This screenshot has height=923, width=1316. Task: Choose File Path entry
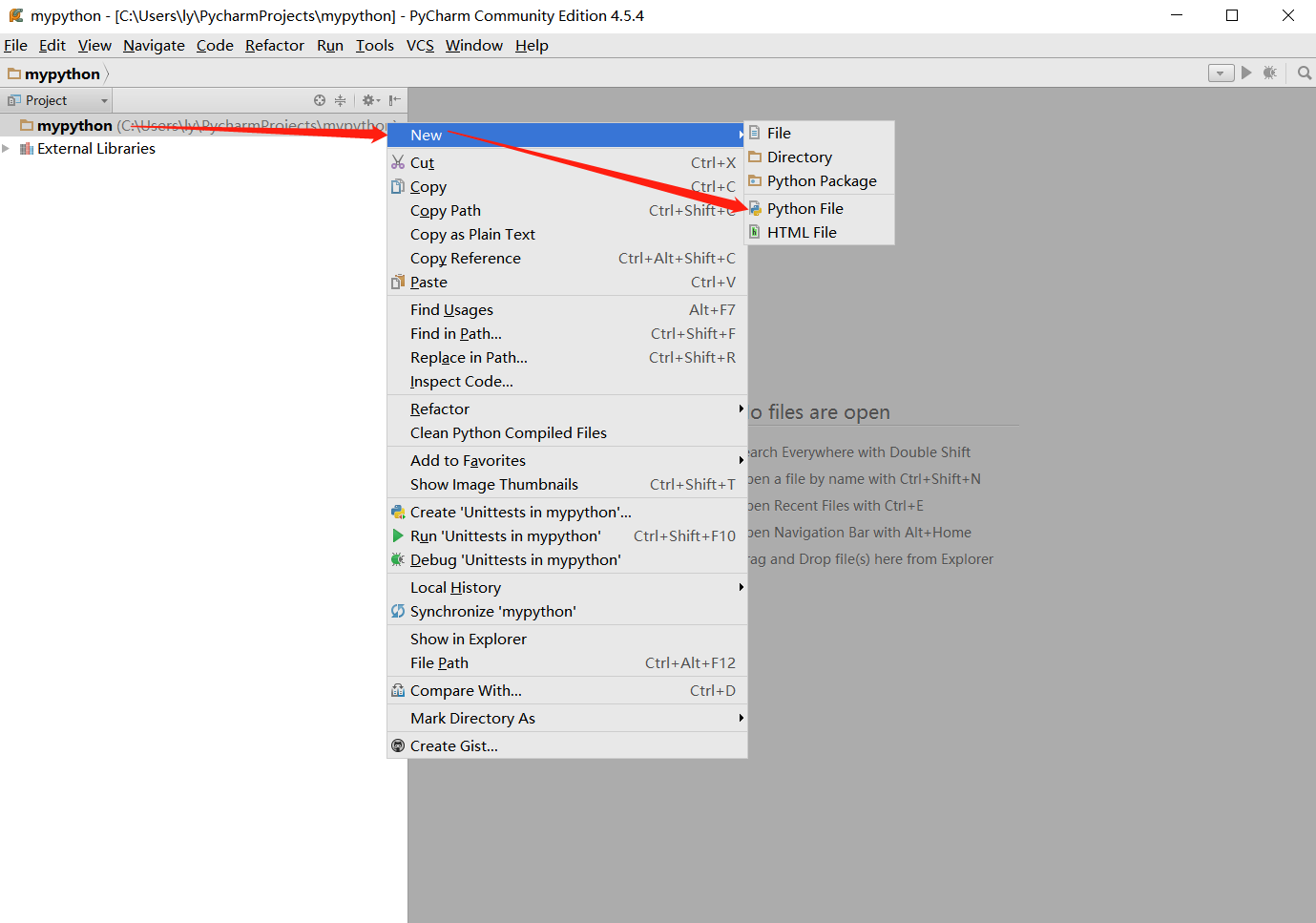pyautogui.click(x=567, y=662)
